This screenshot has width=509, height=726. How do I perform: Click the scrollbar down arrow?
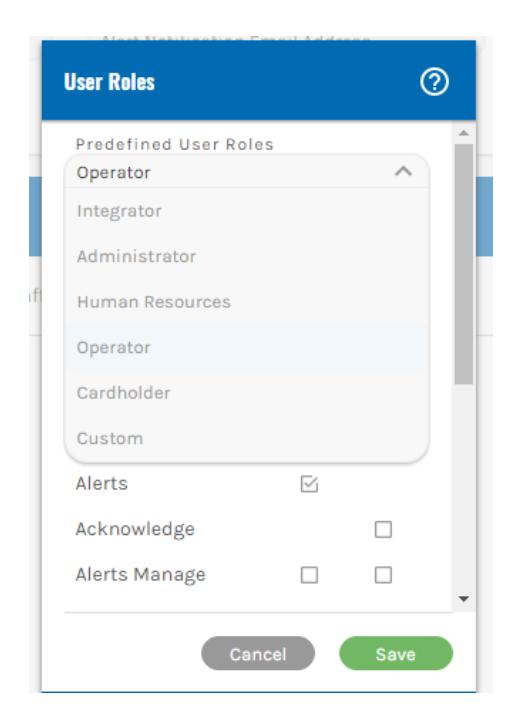(x=464, y=599)
